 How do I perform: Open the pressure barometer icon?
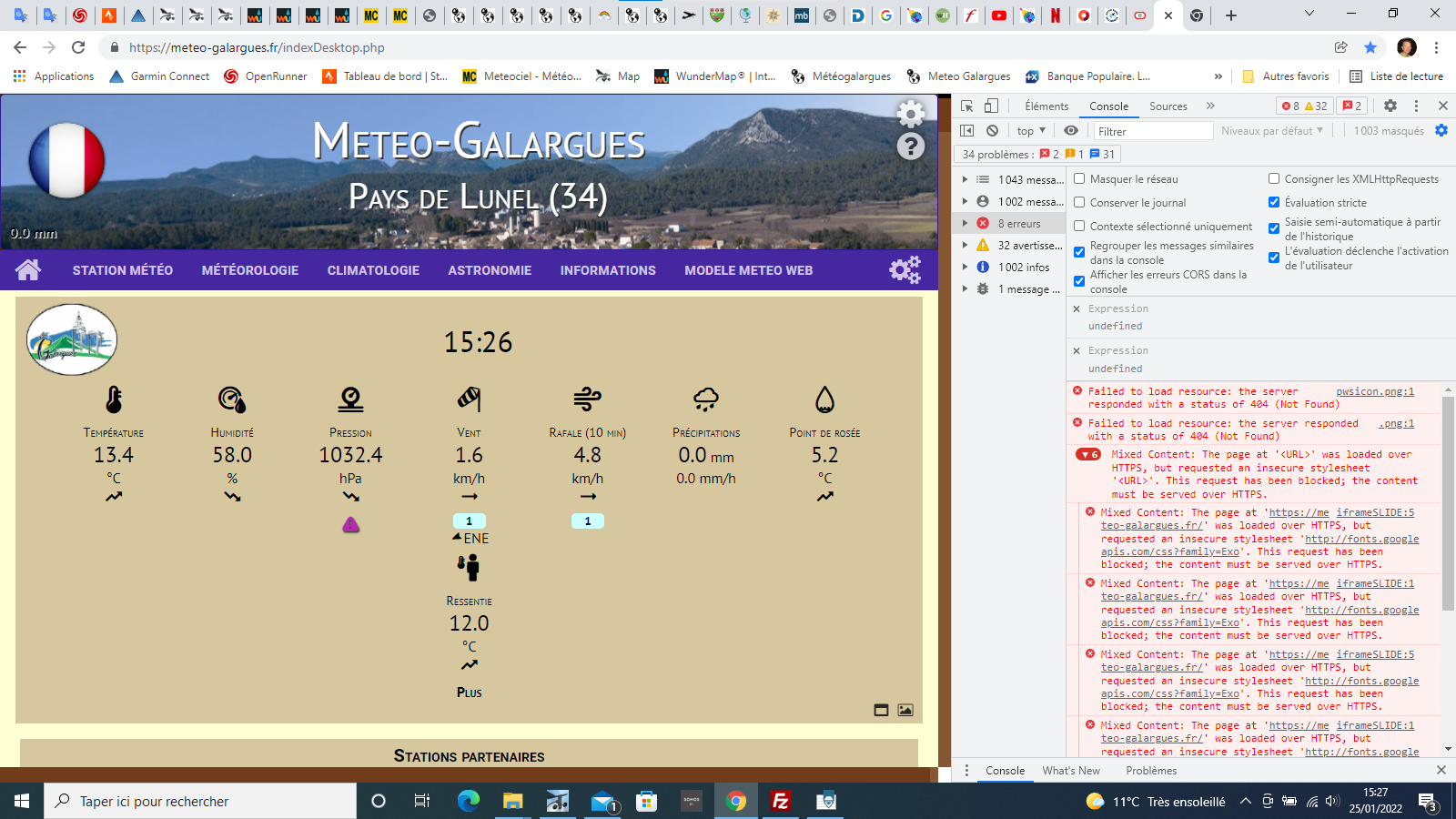[350, 399]
